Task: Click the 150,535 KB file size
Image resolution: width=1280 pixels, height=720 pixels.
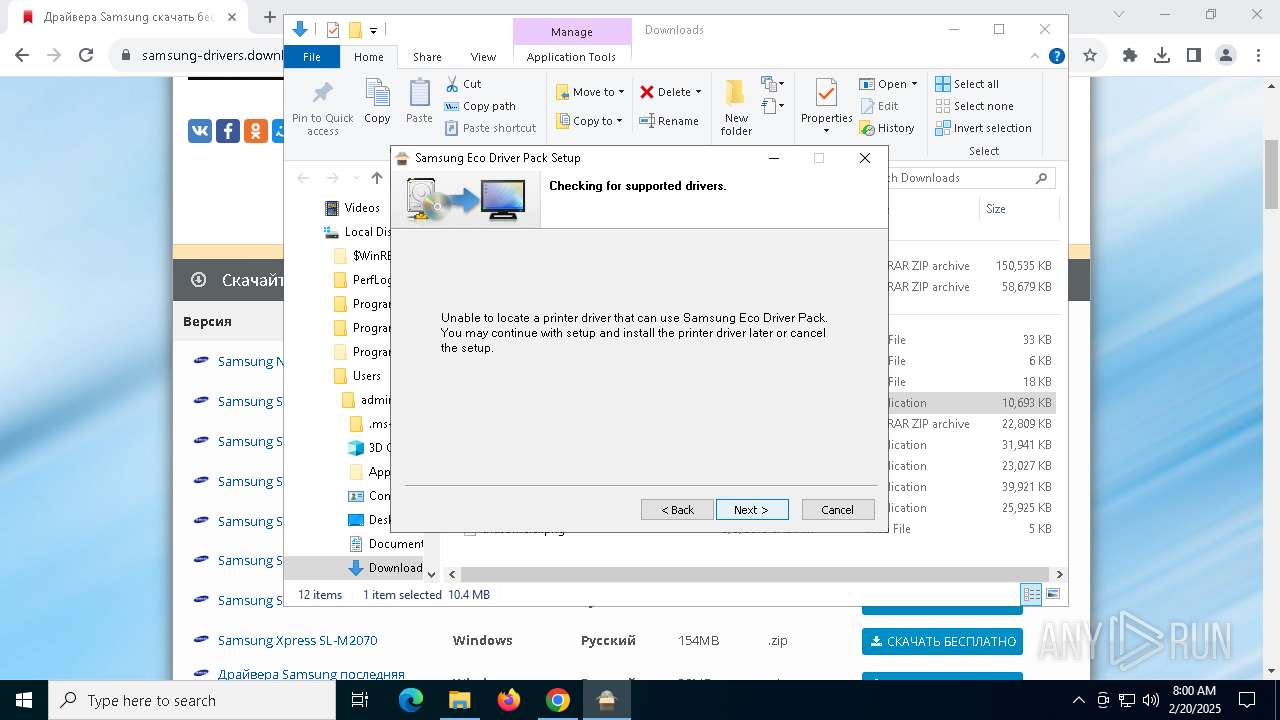Action: coord(1023,266)
